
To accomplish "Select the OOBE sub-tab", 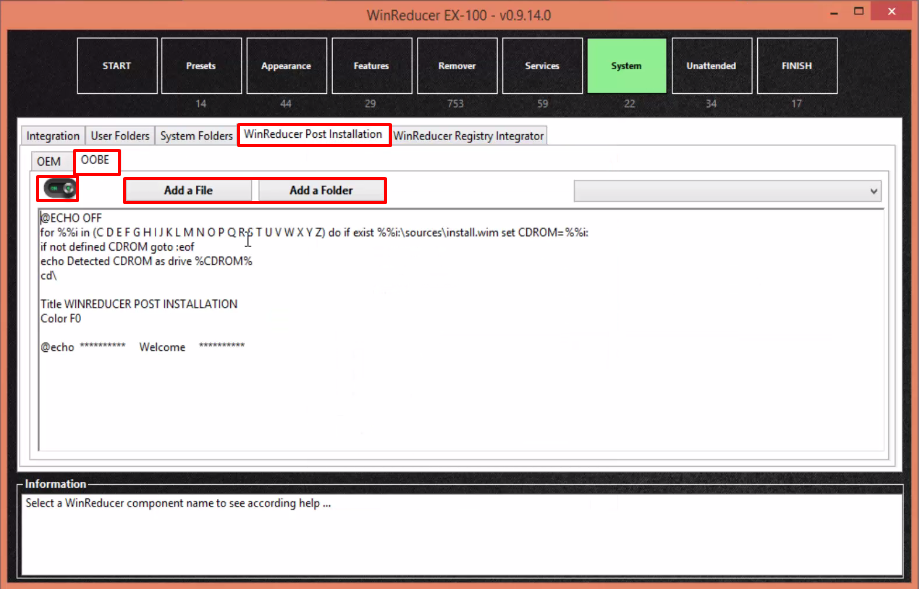I will (x=96, y=161).
